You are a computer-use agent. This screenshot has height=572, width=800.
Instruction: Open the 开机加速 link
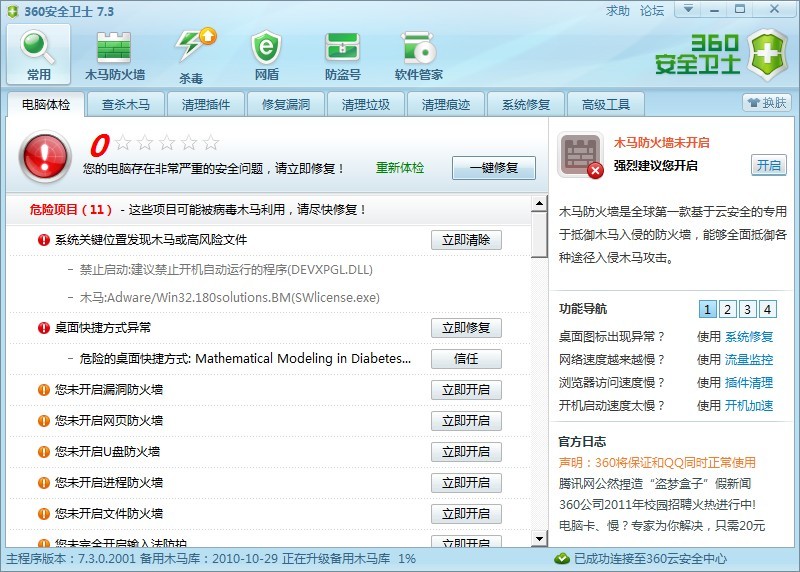coord(749,406)
